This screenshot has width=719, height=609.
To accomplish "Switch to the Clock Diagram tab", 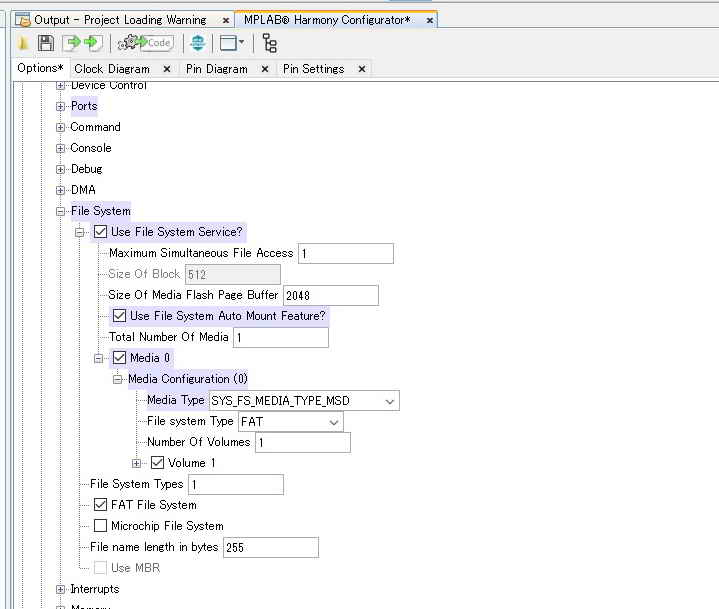I will pos(112,69).
